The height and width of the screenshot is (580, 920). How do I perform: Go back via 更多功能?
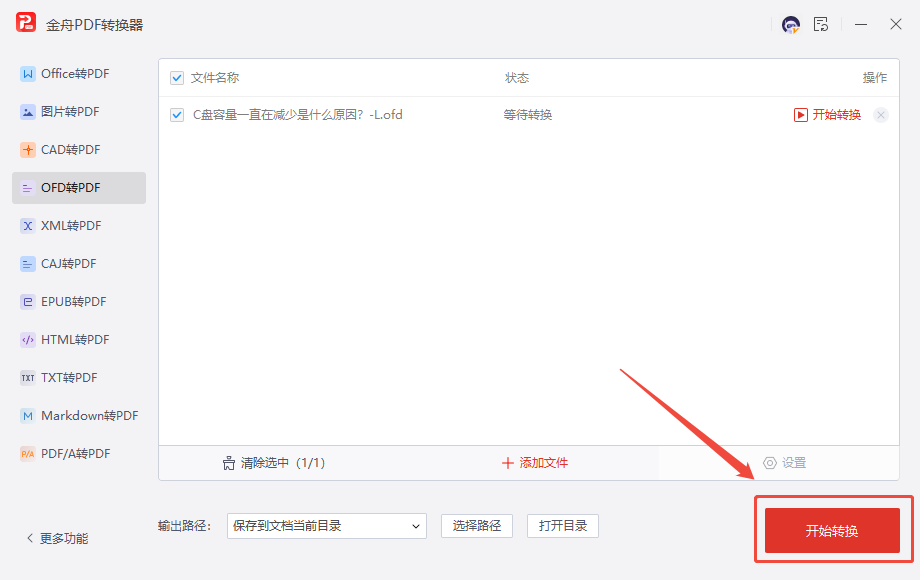(58, 538)
